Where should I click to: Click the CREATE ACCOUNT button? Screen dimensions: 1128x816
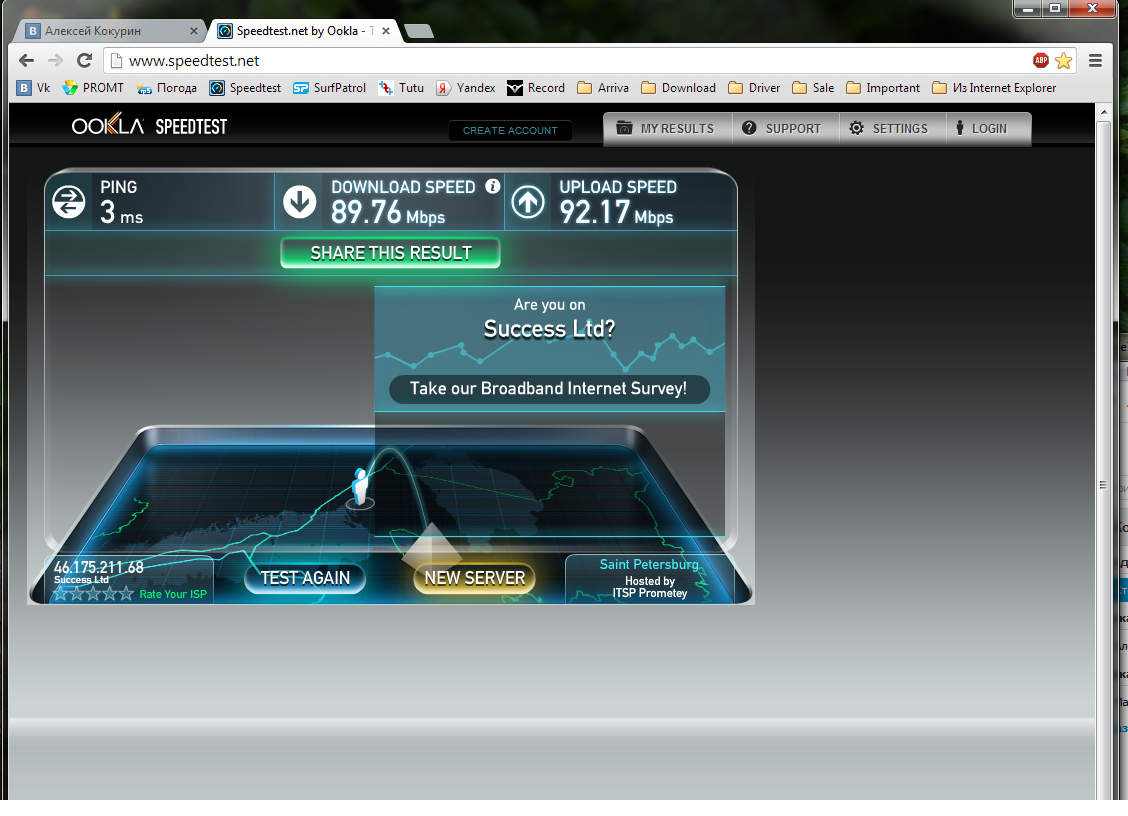510,130
